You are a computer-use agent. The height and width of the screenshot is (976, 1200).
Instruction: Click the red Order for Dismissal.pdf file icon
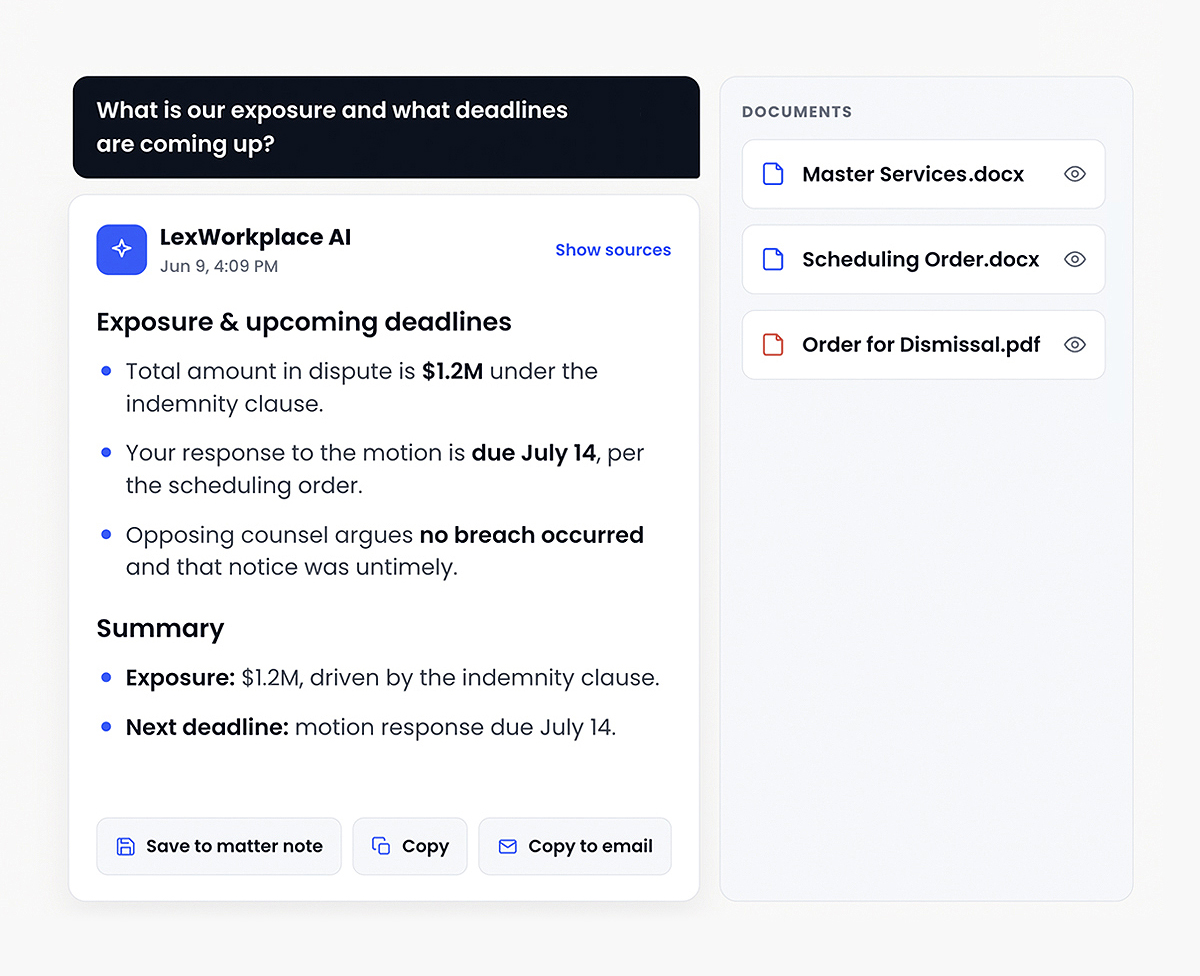[773, 345]
